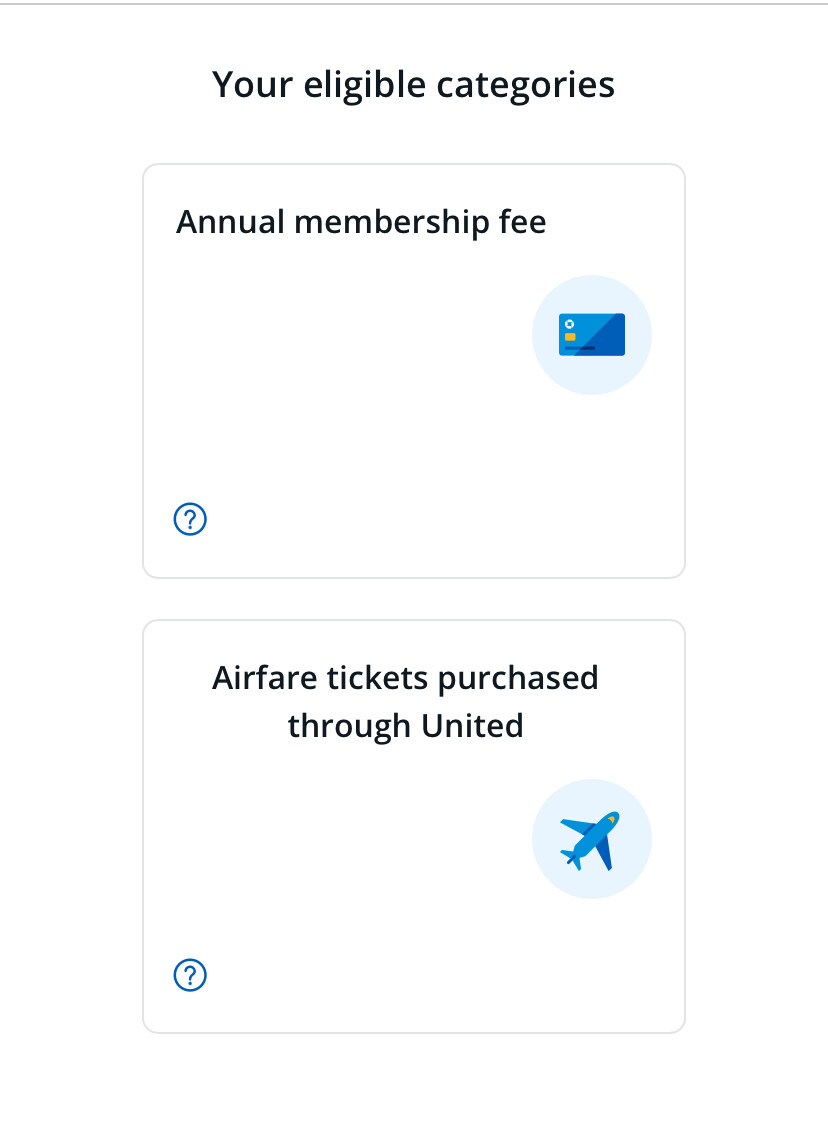Viewport: 828px width, 1128px height.
Task: Open help for United airfare tickets
Action: click(190, 975)
